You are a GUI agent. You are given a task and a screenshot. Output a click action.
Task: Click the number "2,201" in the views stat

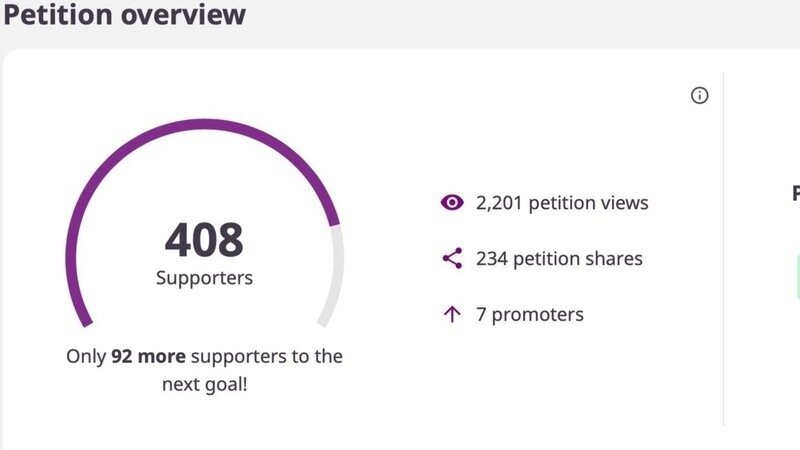[x=499, y=203]
